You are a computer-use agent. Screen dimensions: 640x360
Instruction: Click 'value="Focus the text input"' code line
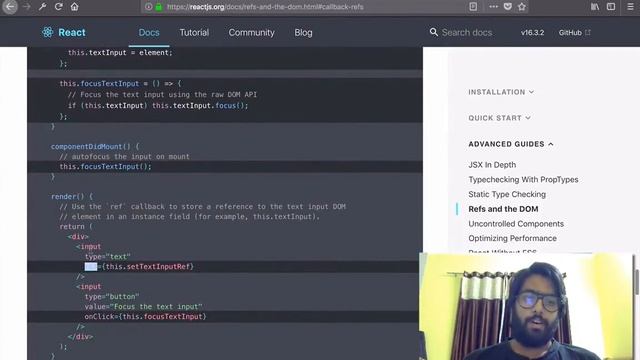click(143, 307)
